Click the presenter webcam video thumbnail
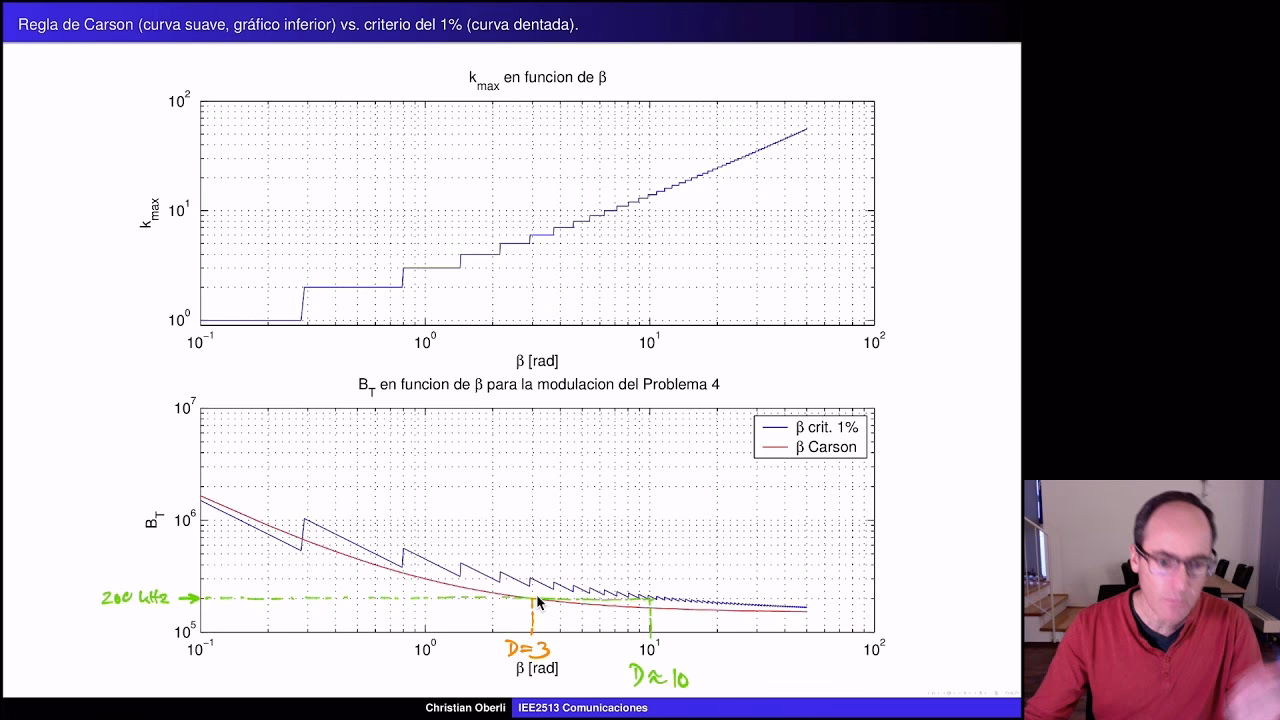1280x720 pixels. 1151,599
